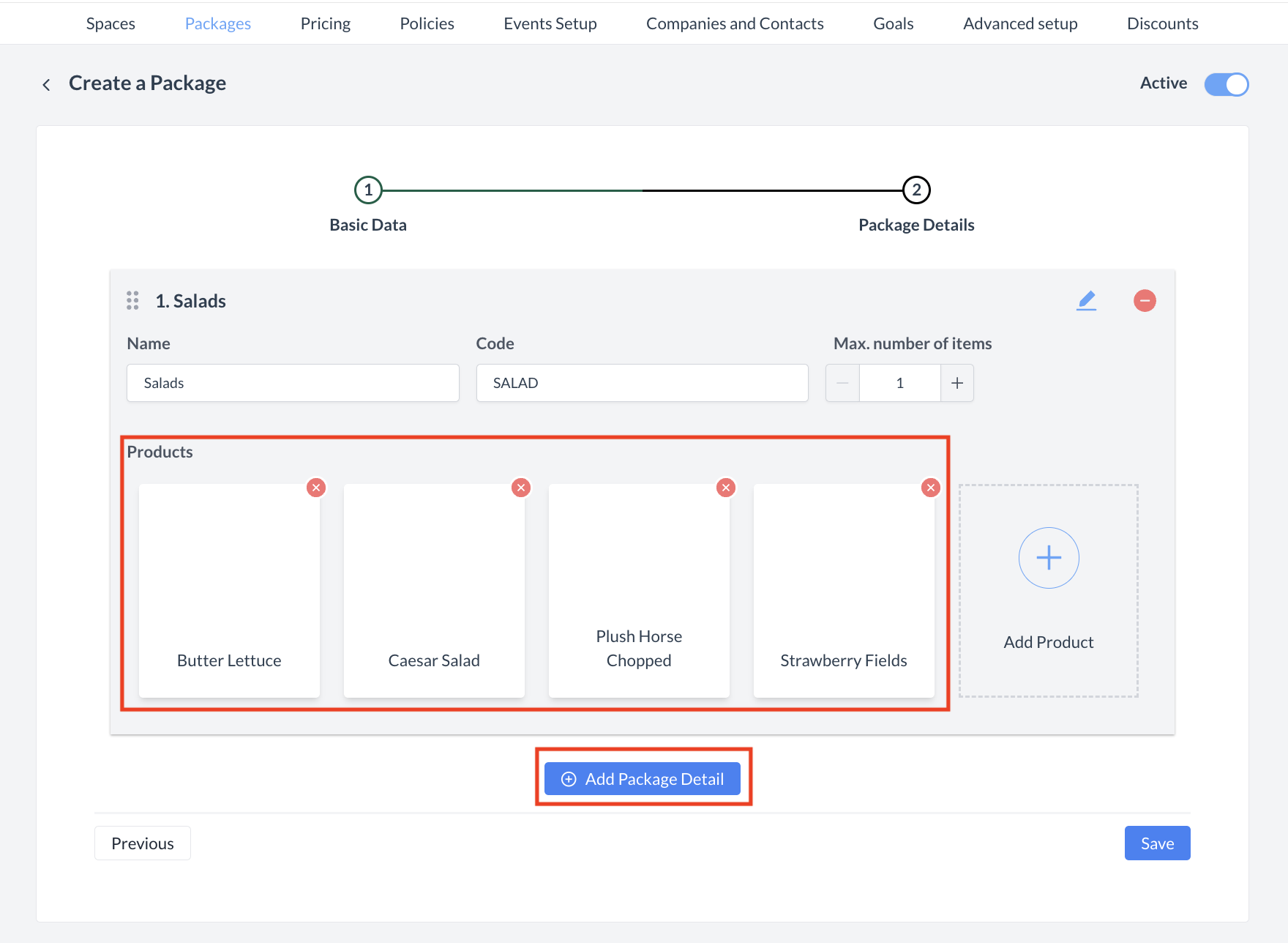Remove the Strawberry Fields product
This screenshot has width=1288, height=943.
point(931,488)
